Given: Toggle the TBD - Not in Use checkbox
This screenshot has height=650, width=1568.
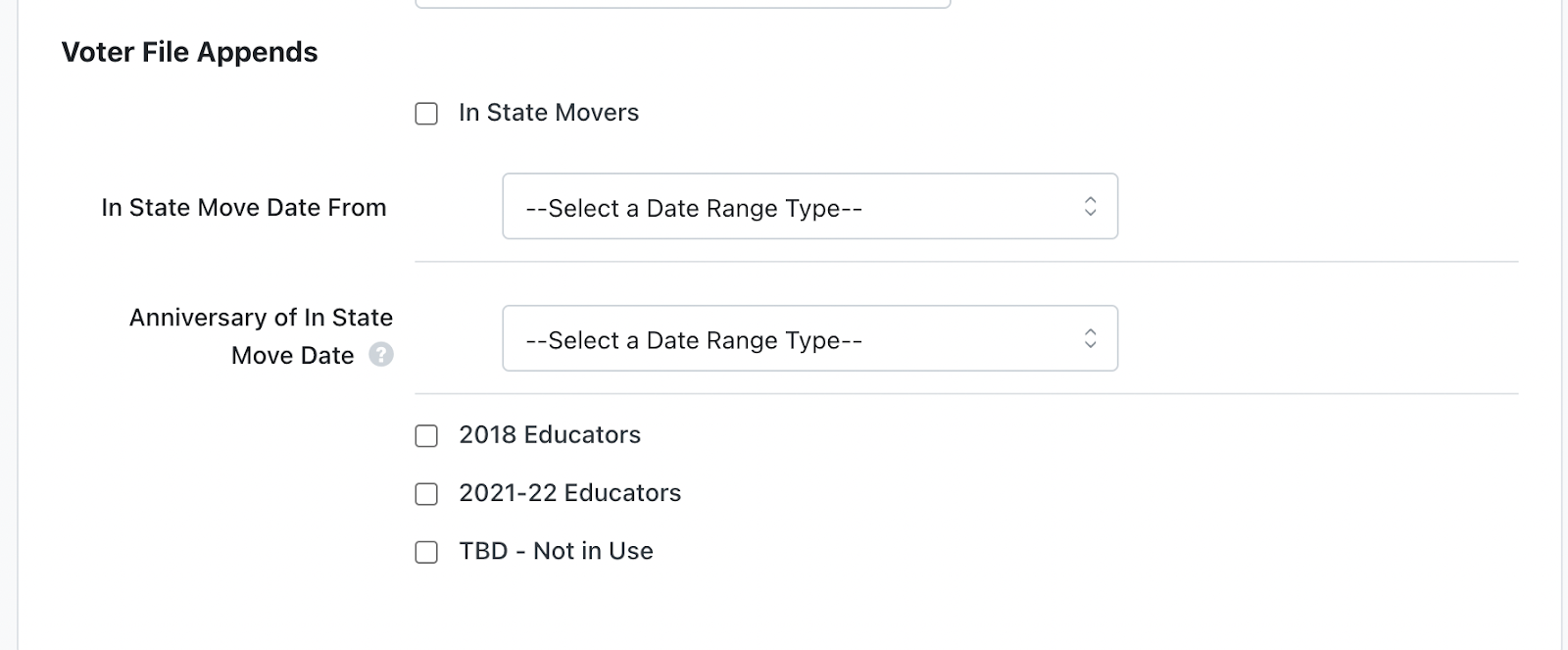Looking at the screenshot, I should click(x=426, y=552).
